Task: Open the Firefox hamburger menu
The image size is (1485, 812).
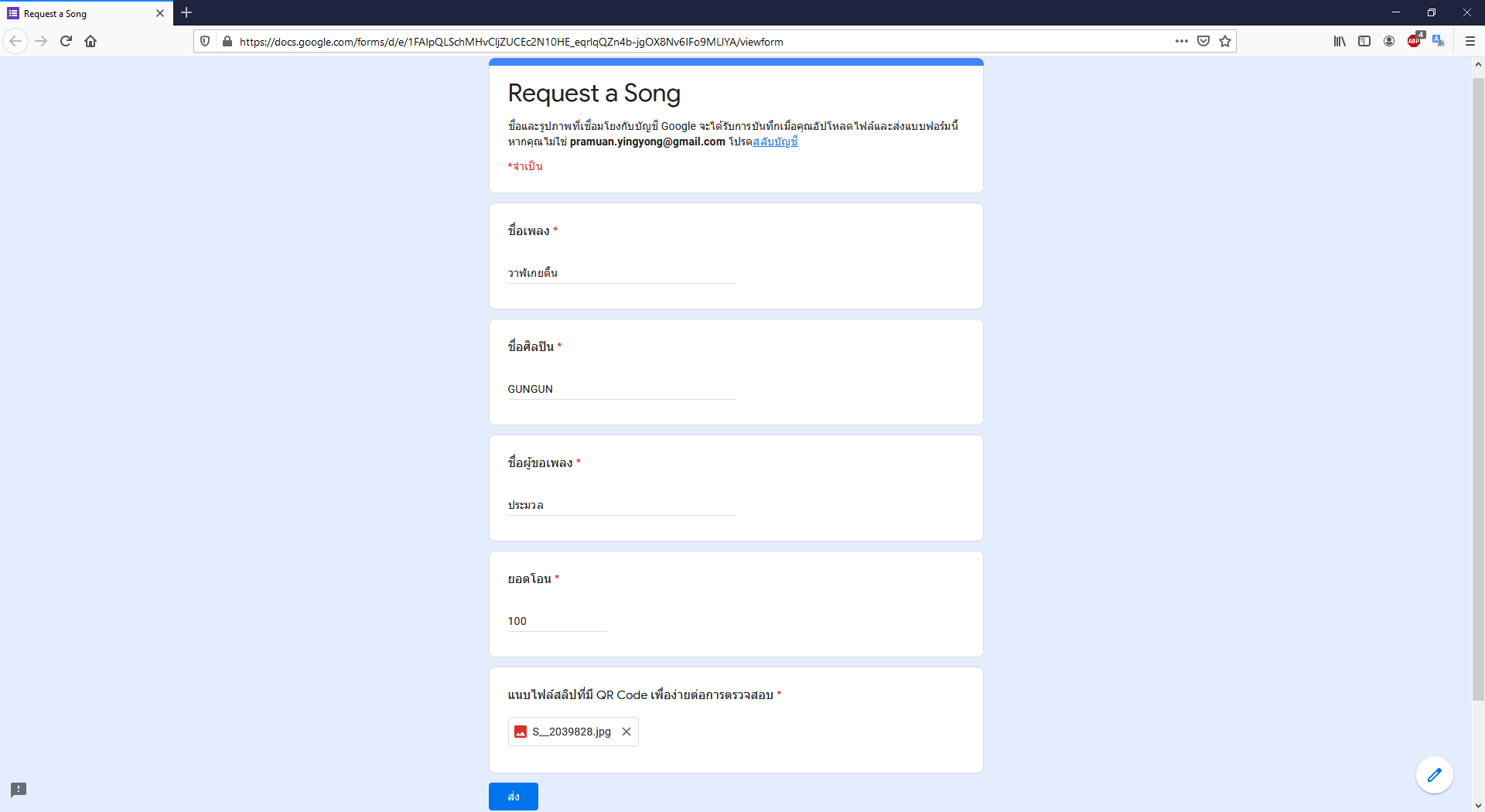Action: (1470, 41)
